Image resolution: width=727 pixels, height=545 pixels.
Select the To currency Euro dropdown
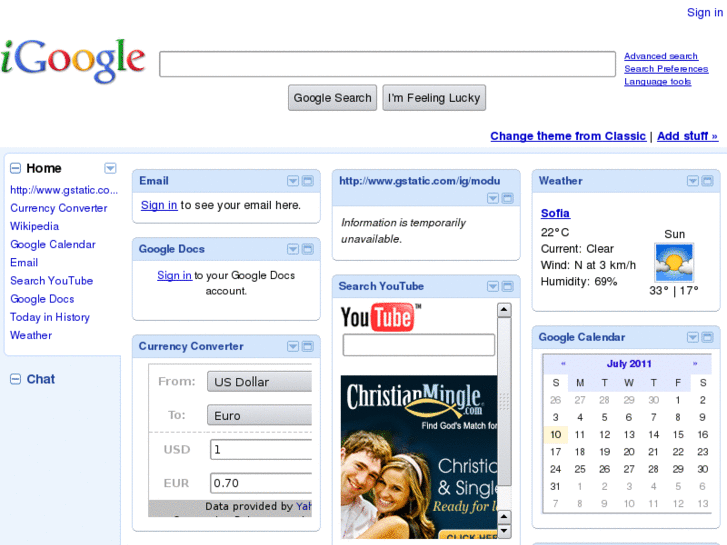tap(260, 415)
